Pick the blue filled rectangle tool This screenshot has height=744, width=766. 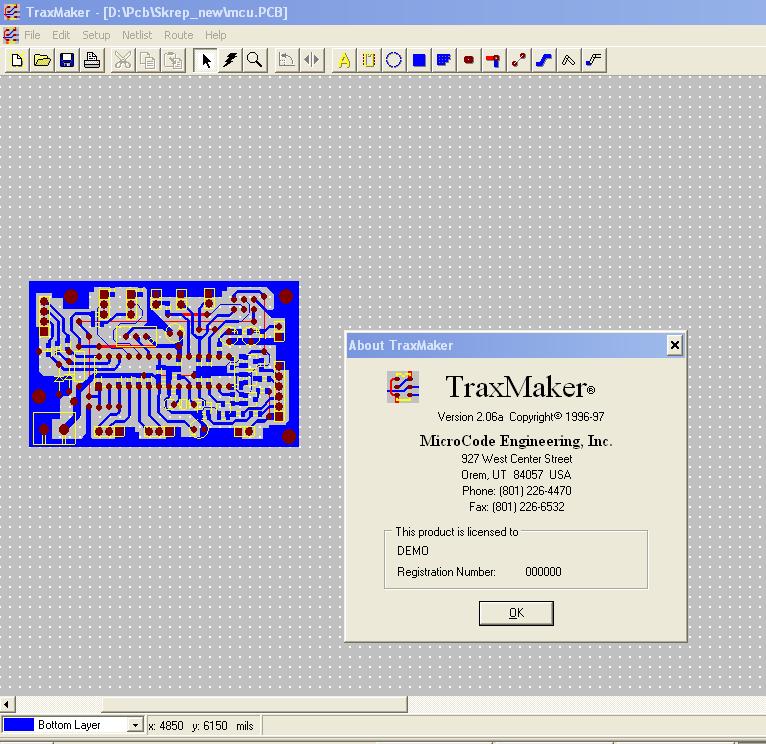coord(419,60)
